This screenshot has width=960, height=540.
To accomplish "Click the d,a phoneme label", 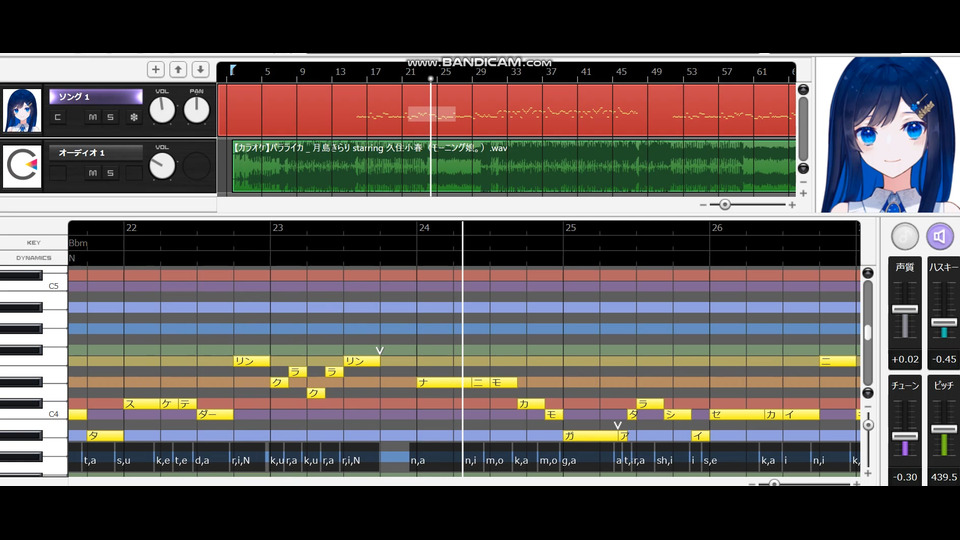I will click(x=202, y=460).
